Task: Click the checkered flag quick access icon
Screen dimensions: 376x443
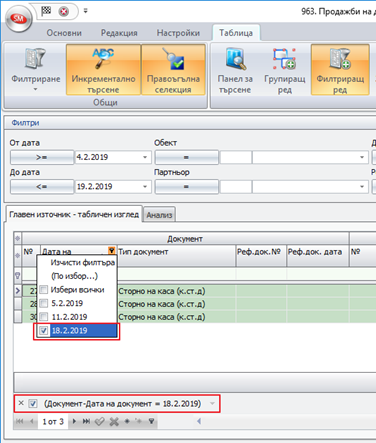Action: tap(46, 11)
